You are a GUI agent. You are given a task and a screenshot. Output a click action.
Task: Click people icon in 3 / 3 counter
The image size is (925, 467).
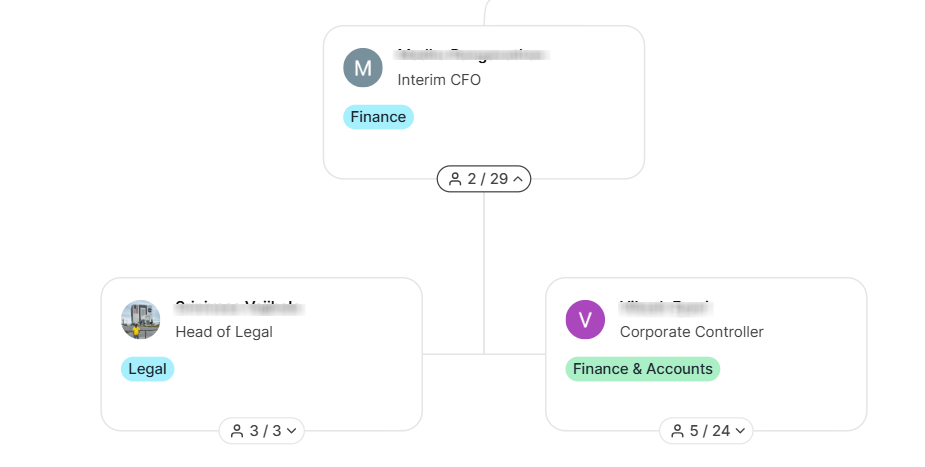[x=237, y=431]
